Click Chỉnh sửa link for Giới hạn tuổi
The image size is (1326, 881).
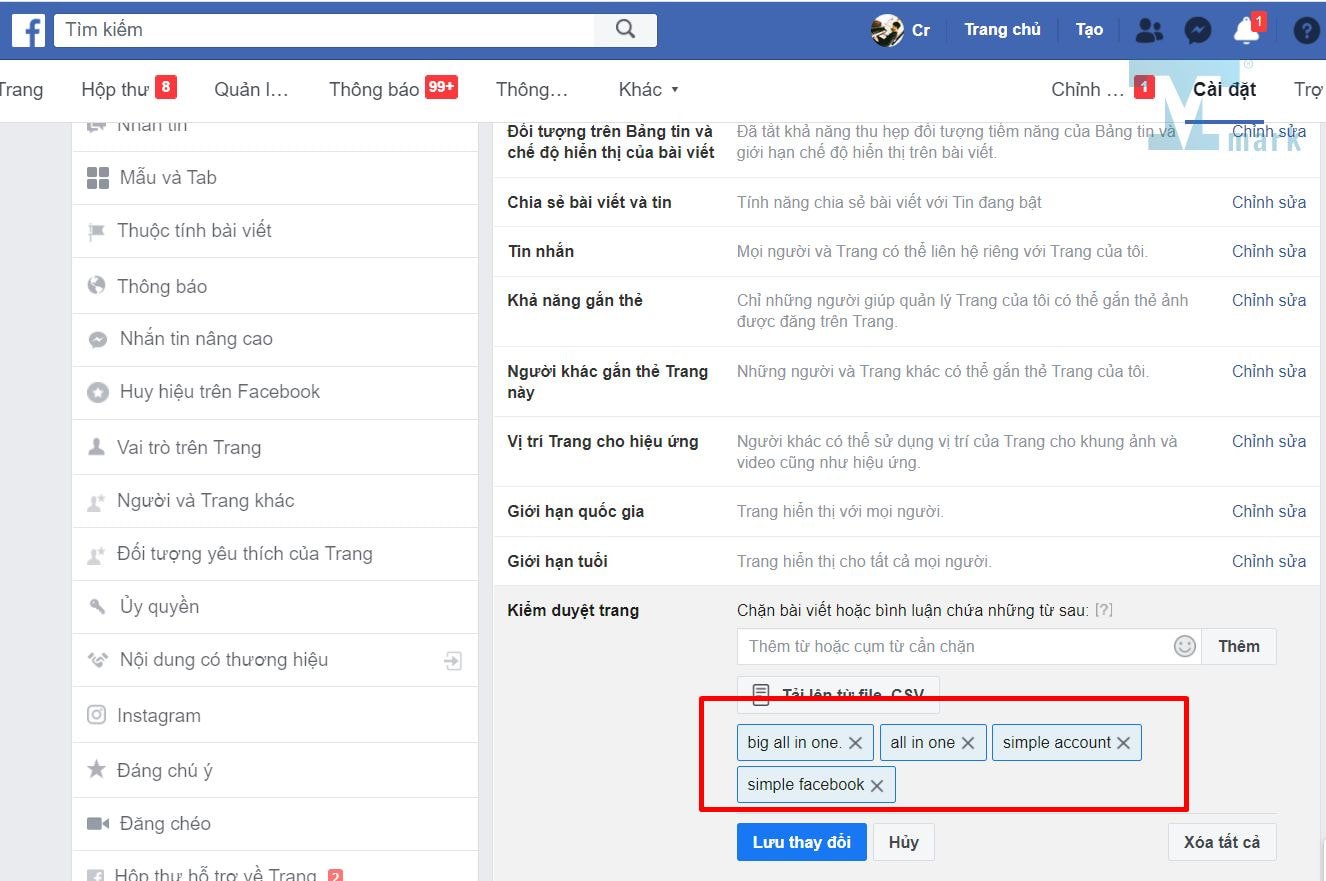tap(1268, 561)
